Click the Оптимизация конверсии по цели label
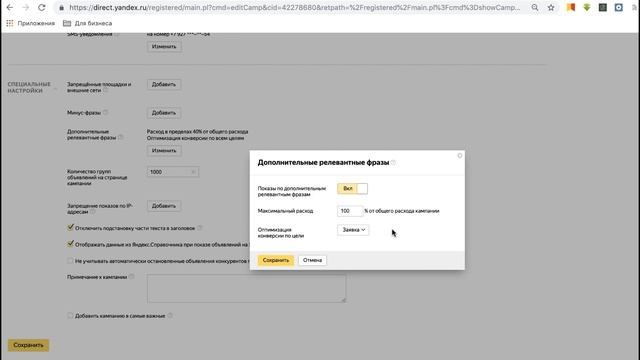 [x=281, y=233]
